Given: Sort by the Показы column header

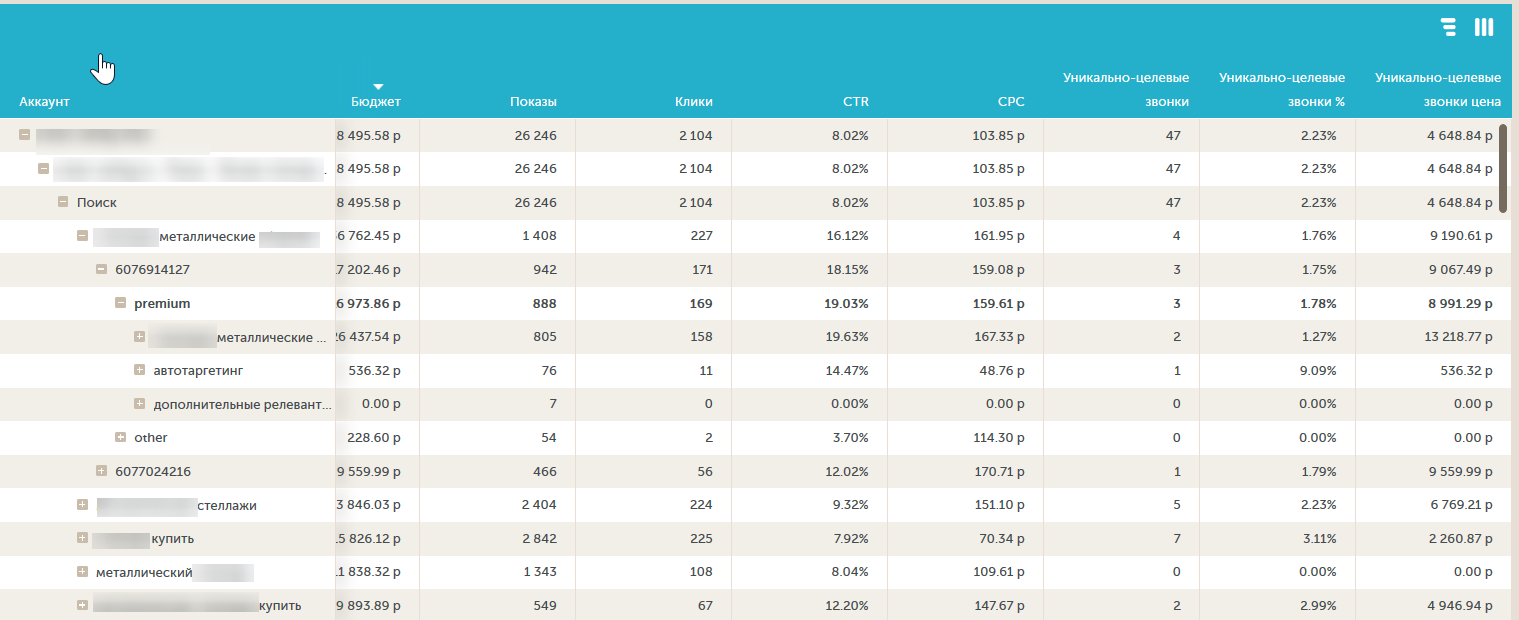Looking at the screenshot, I should [533, 102].
